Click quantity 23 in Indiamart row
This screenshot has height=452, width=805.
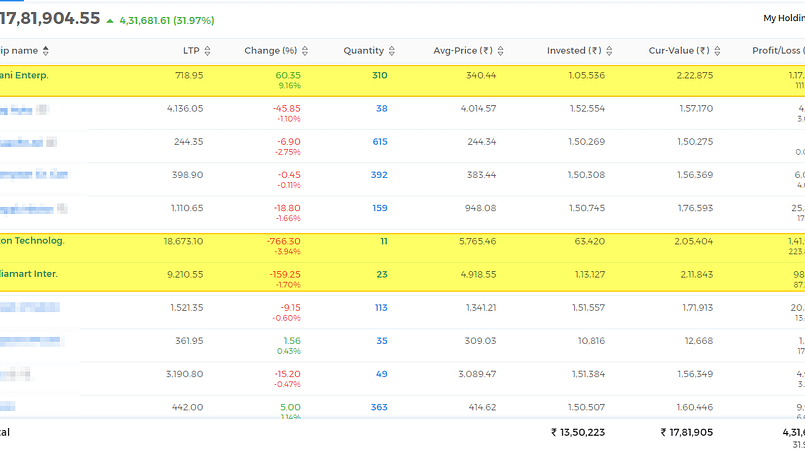pyautogui.click(x=382, y=275)
